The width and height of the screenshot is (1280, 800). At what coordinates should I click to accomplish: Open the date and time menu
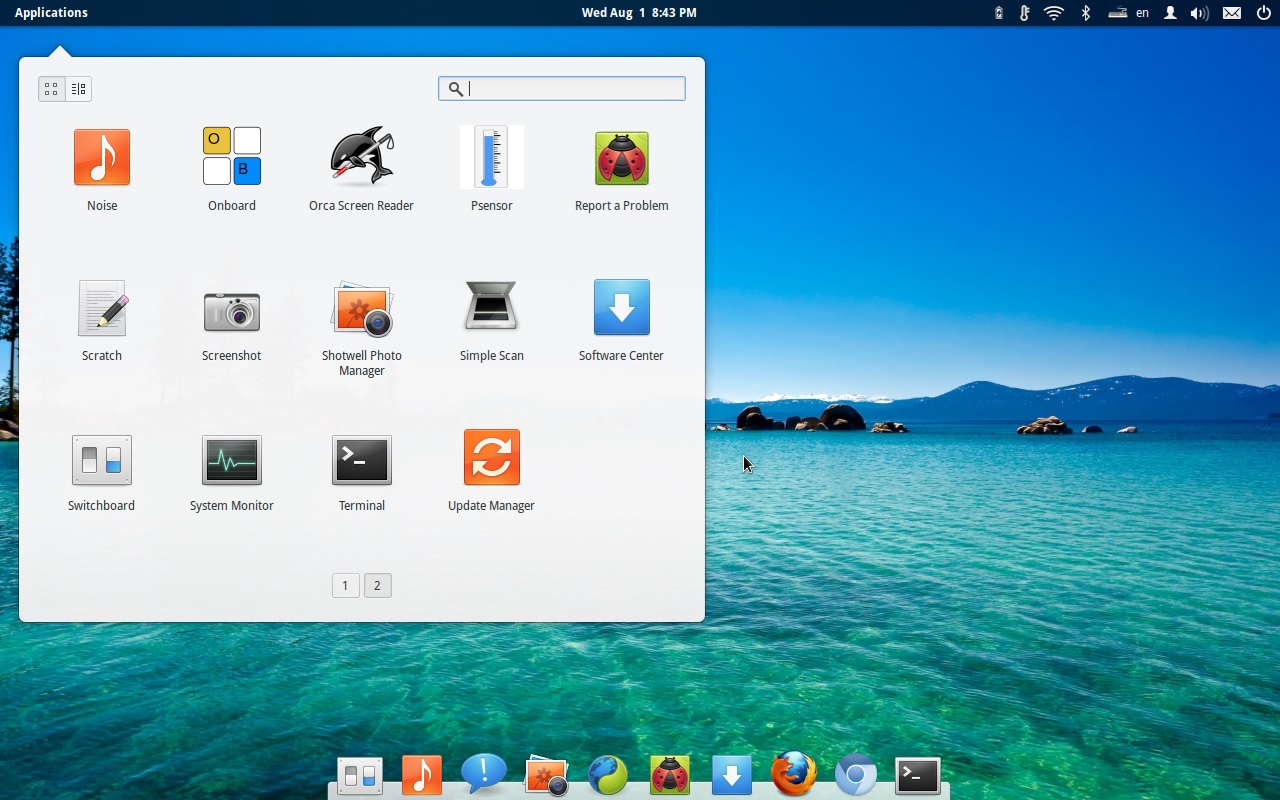tap(639, 13)
